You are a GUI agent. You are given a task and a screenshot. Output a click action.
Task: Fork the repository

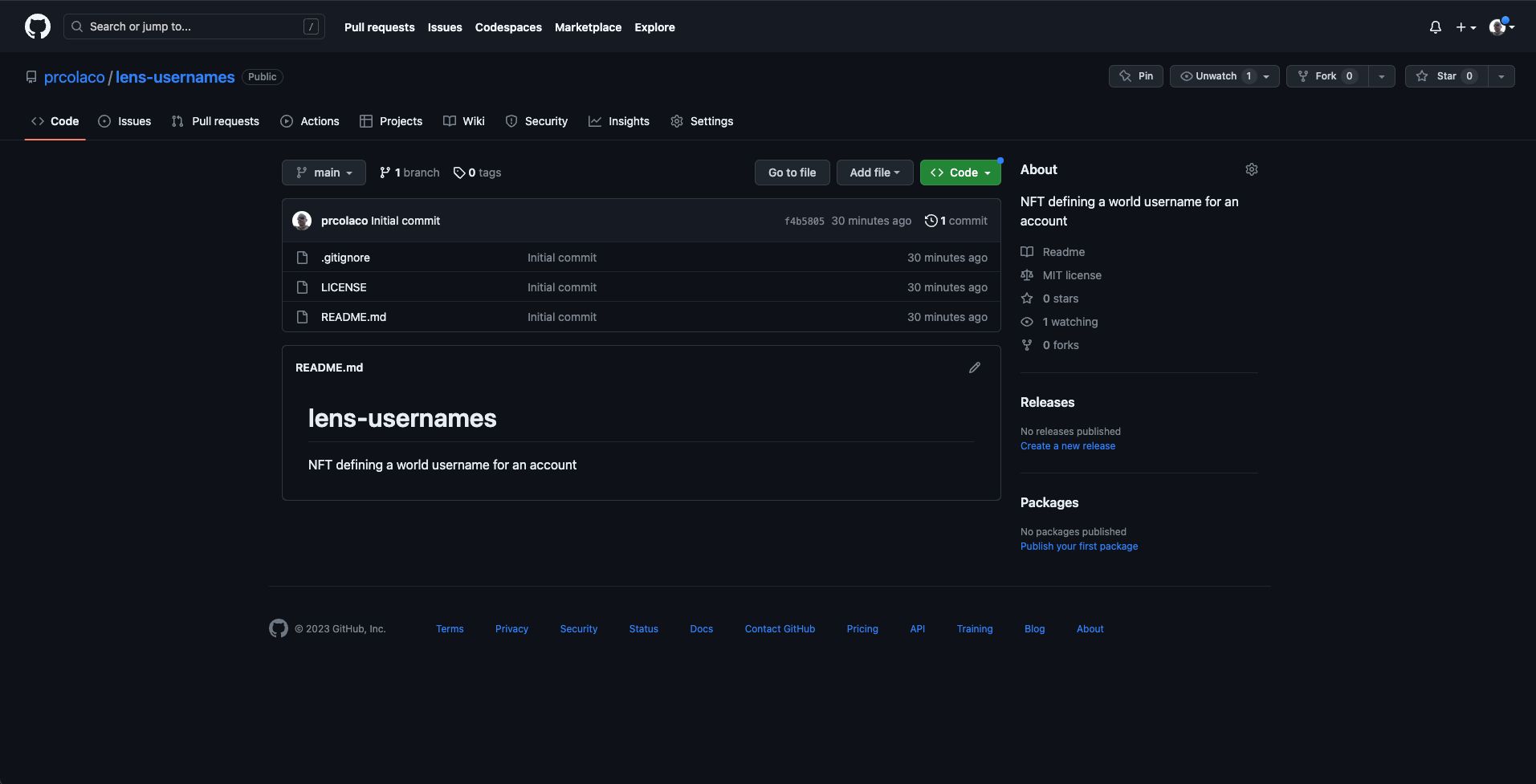(1327, 76)
